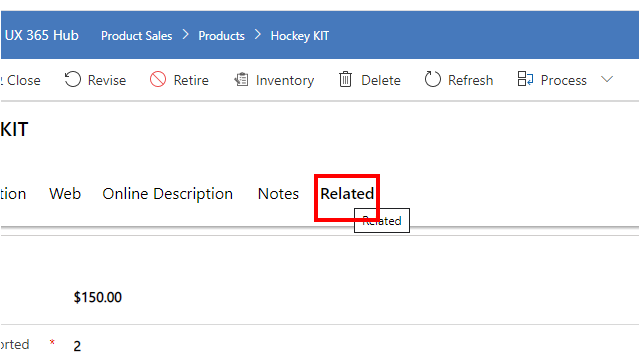Open the UX 365 Hub app title
Image resolution: width=640 pixels, height=360 pixels.
pos(42,36)
